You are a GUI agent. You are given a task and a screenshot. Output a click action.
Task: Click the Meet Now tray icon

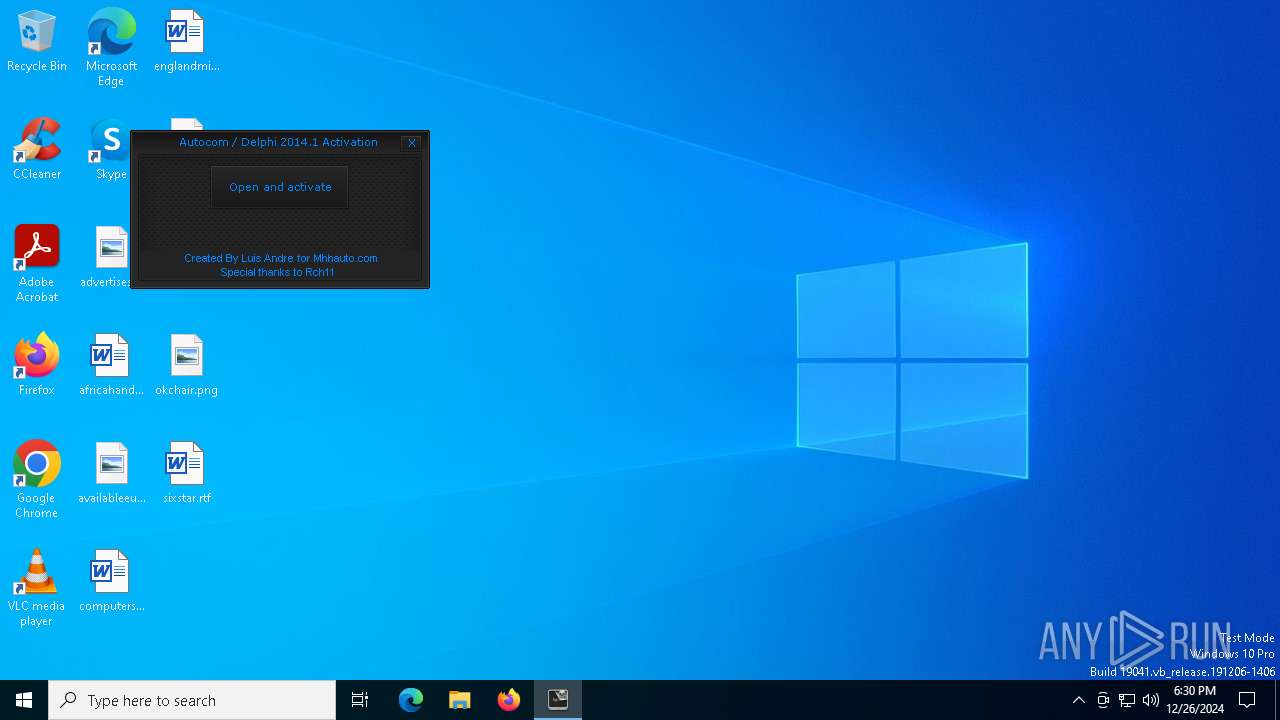tap(1103, 700)
